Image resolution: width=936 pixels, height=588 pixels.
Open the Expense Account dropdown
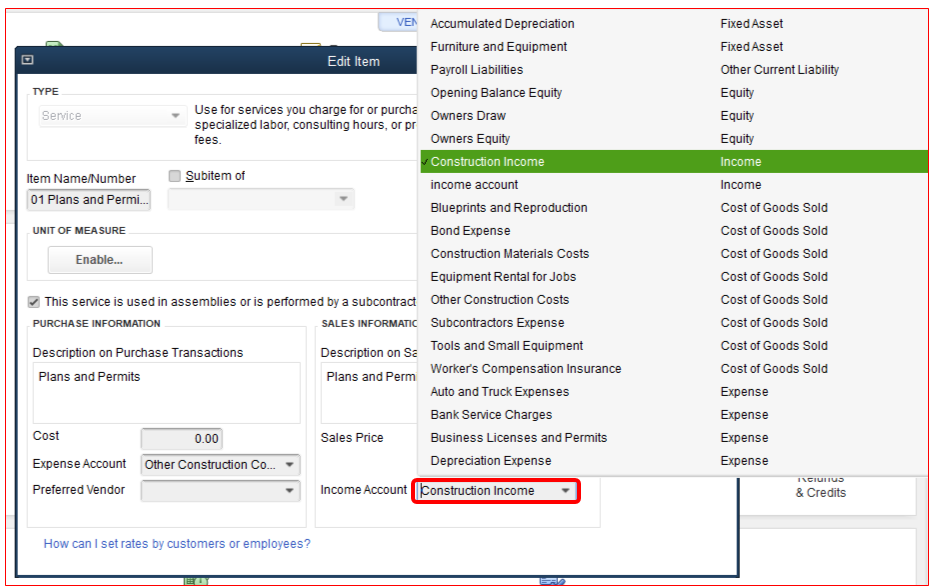click(x=292, y=465)
